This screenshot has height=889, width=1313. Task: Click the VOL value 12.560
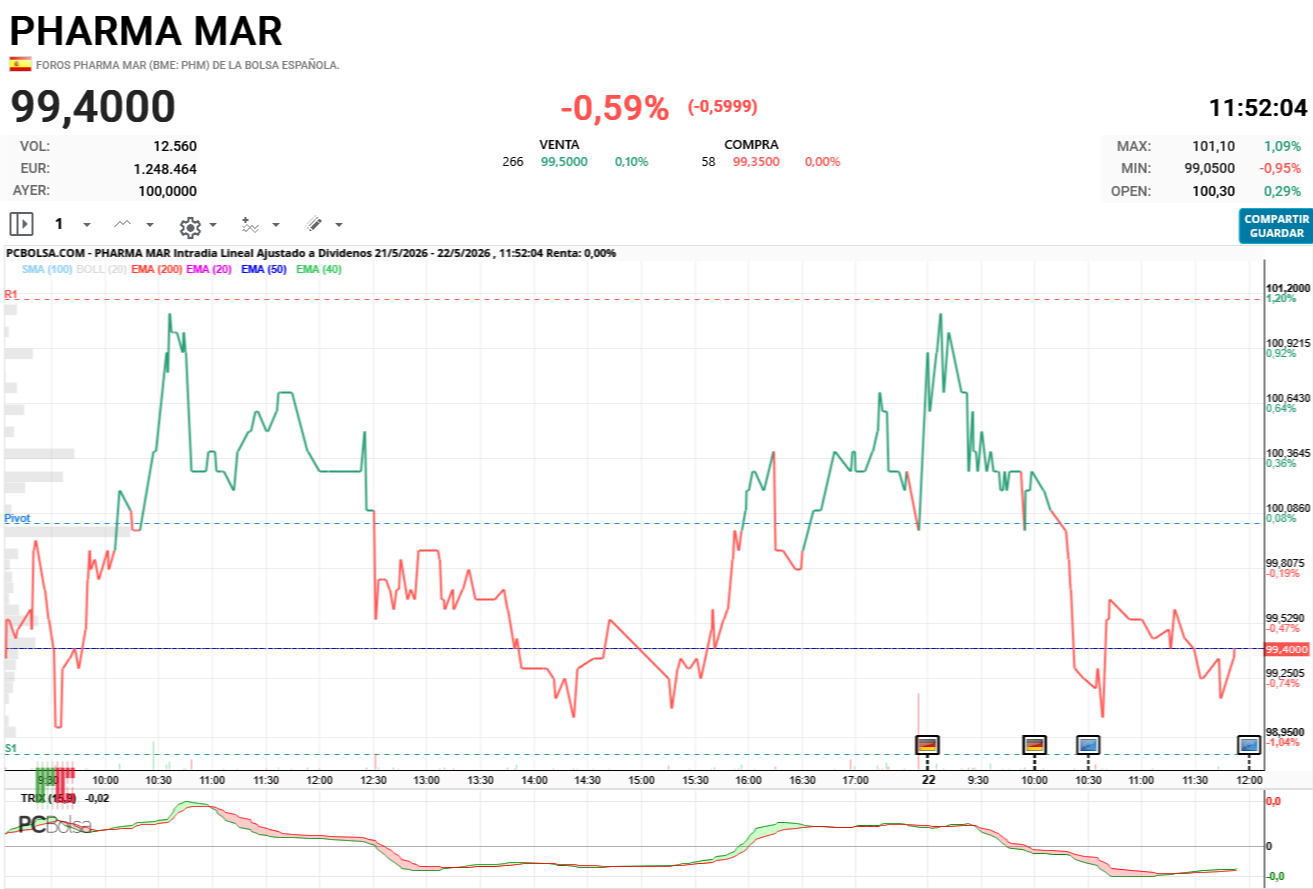175,146
